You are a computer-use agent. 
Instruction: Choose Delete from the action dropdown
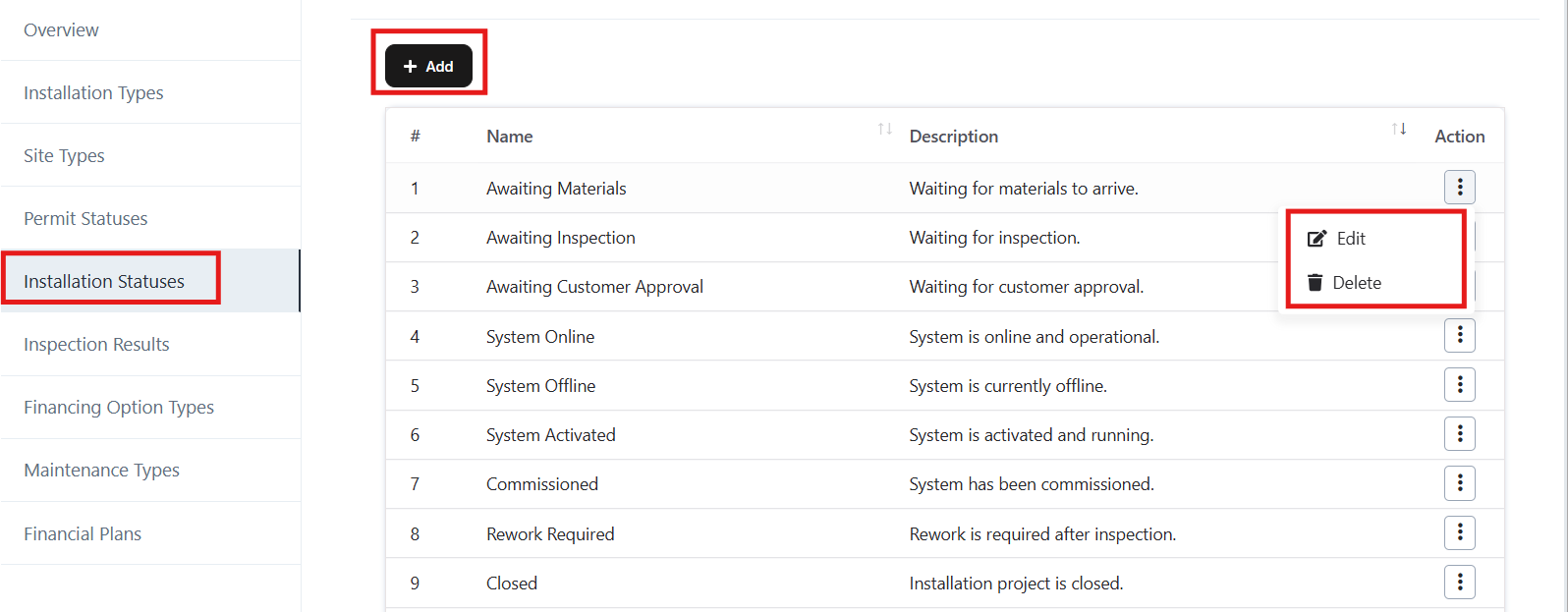pos(1356,283)
